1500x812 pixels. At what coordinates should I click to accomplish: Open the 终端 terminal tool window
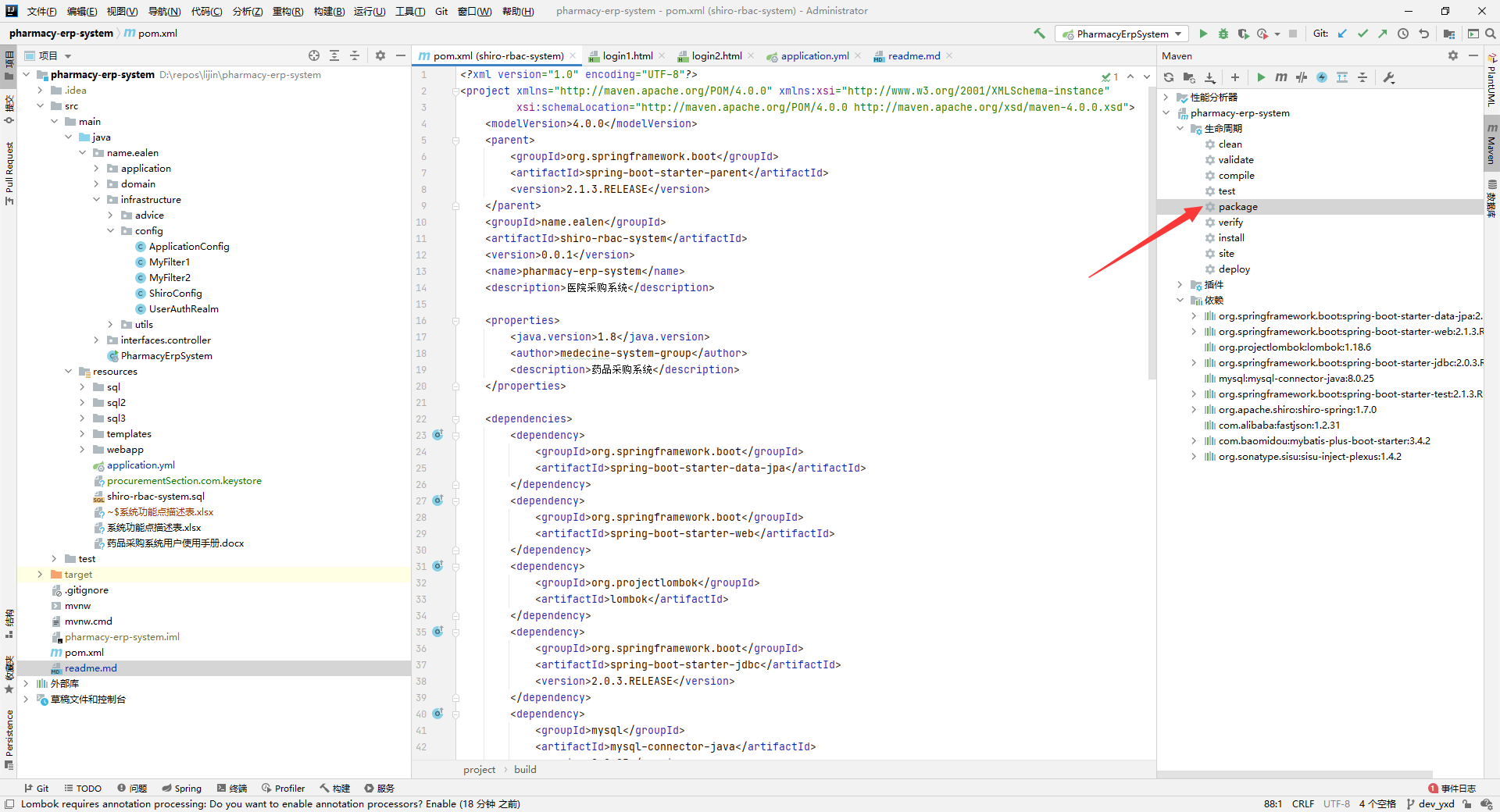click(x=232, y=789)
